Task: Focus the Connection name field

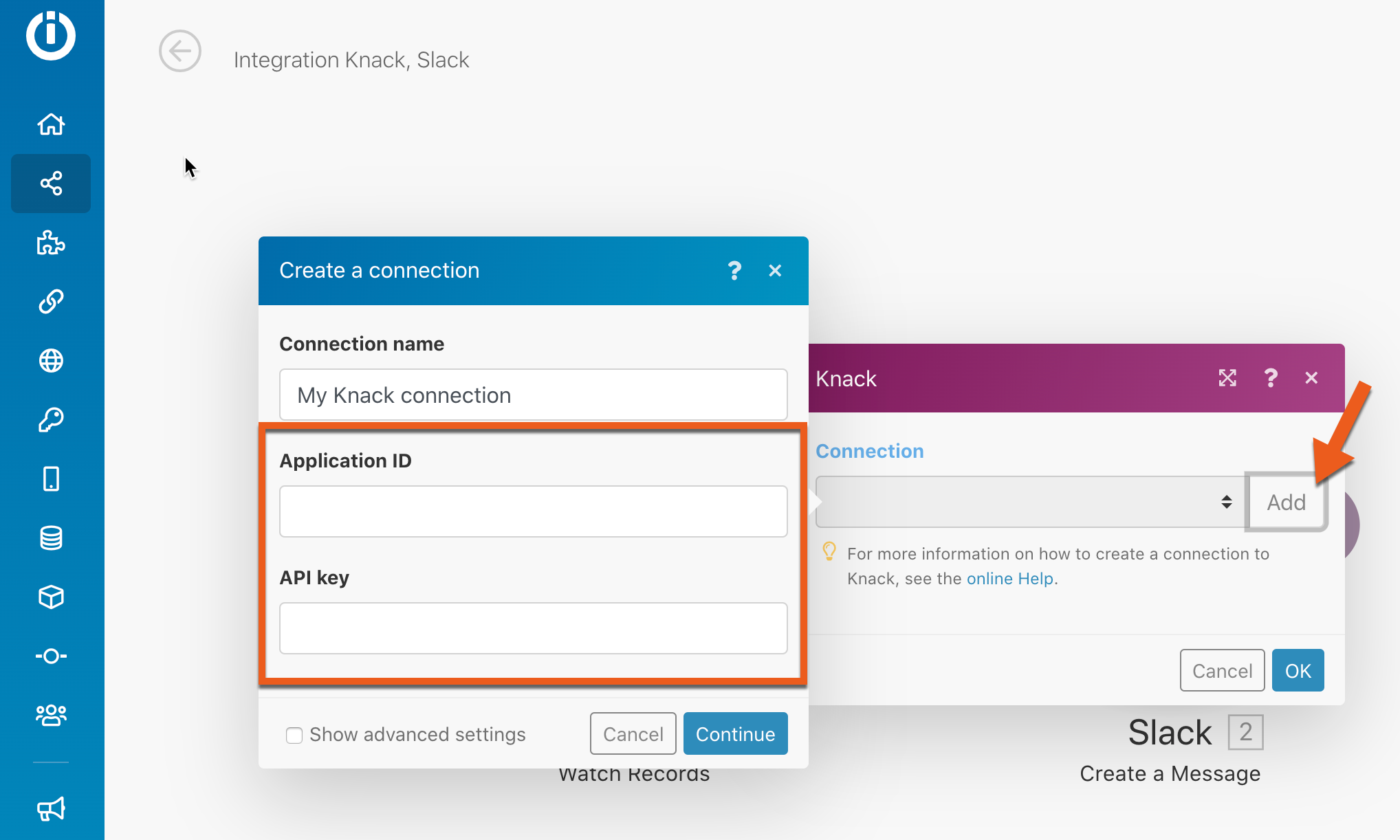Action: [x=533, y=395]
